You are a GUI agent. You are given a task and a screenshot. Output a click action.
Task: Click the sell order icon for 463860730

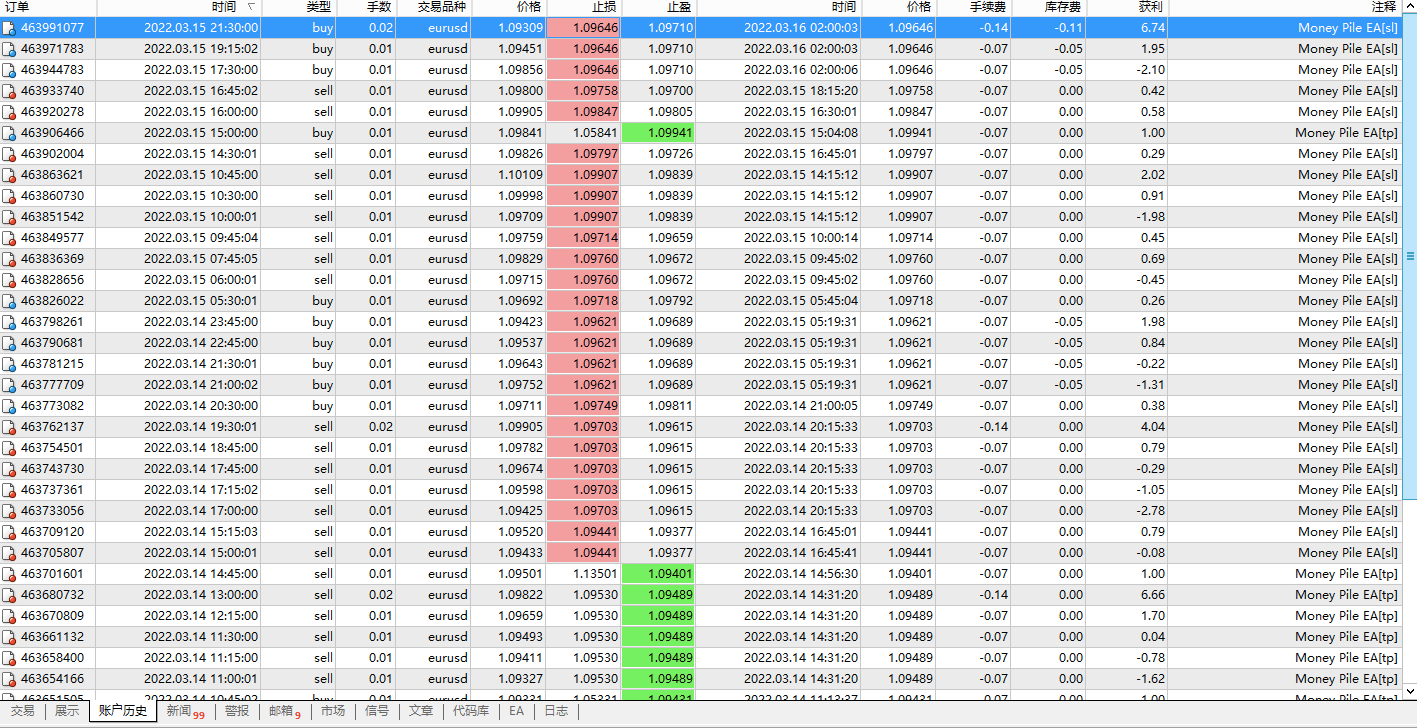tap(9, 196)
